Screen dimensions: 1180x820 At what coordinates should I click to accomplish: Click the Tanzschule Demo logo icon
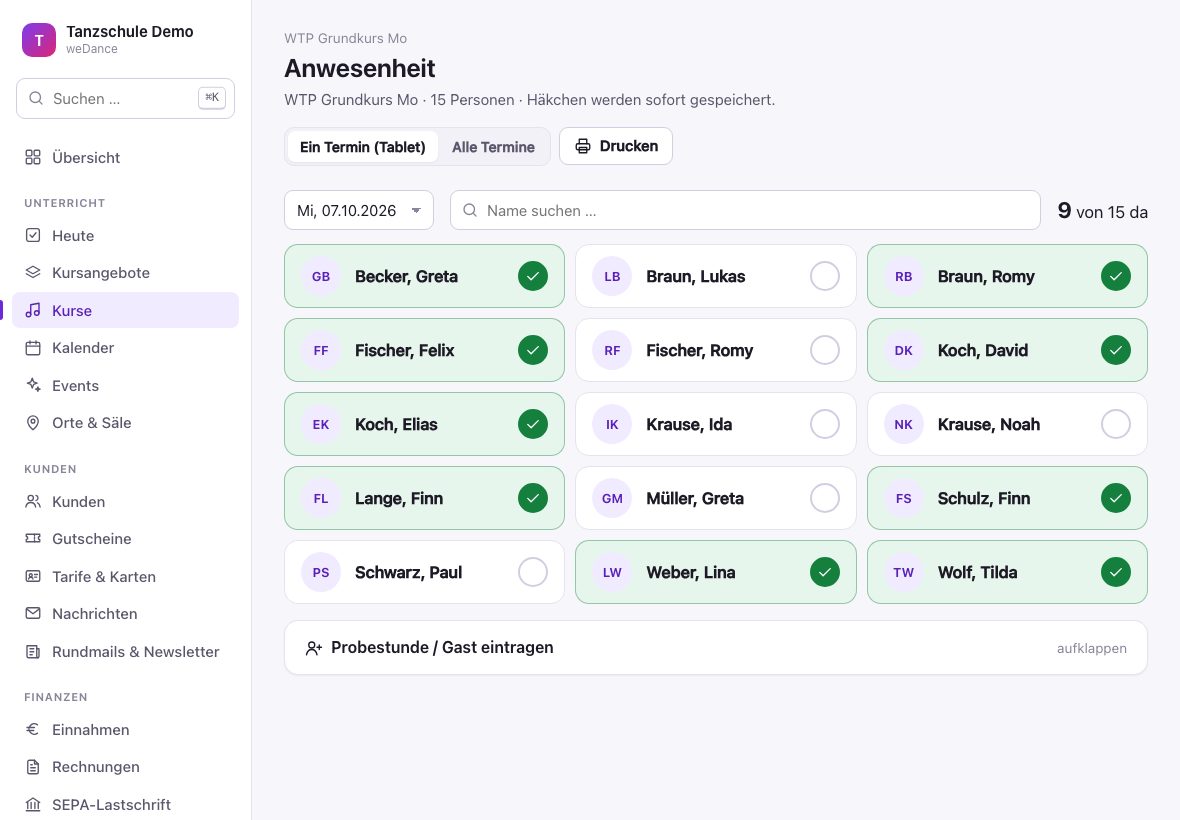pyautogui.click(x=38, y=40)
